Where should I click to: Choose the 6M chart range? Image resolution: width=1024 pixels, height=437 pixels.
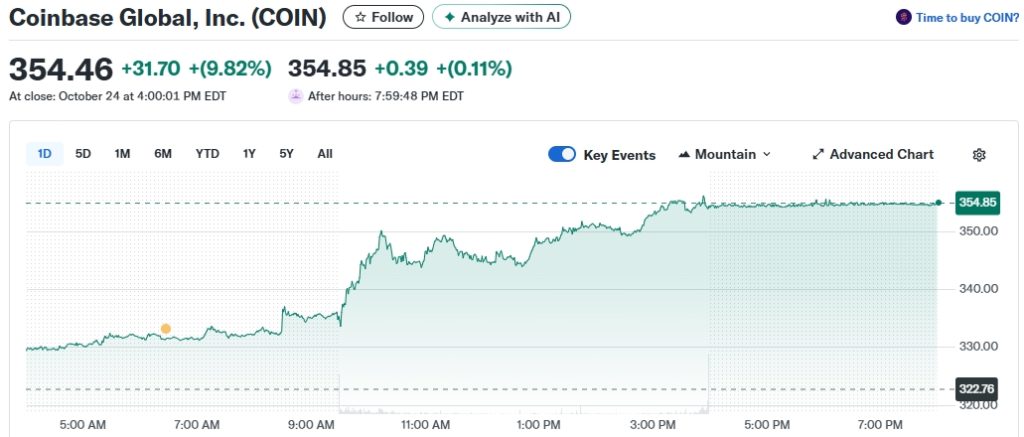tap(163, 154)
